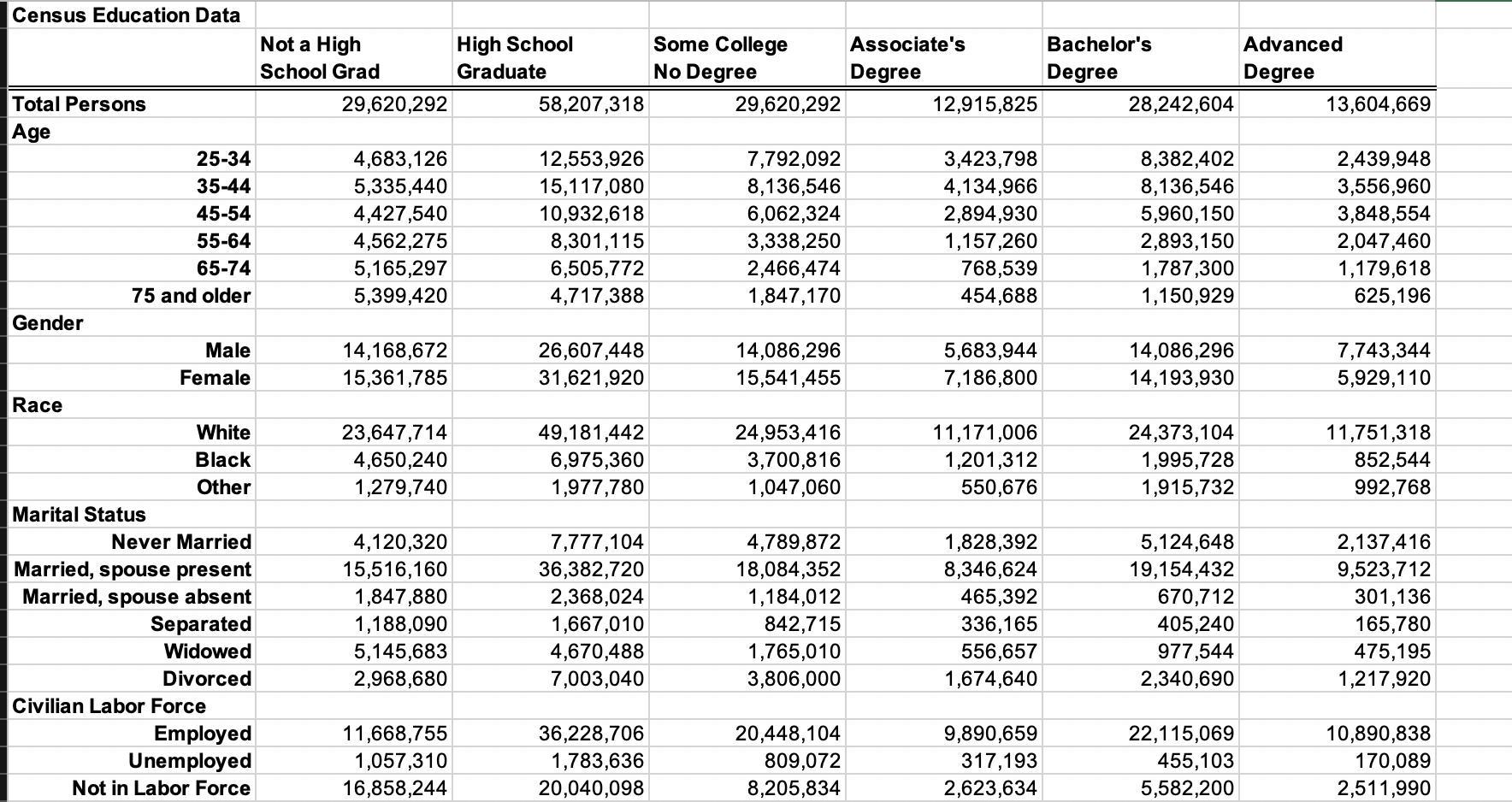The width and height of the screenshot is (1512, 802).
Task: Click Total Persons value for High School Graduate
Action: coord(592,104)
